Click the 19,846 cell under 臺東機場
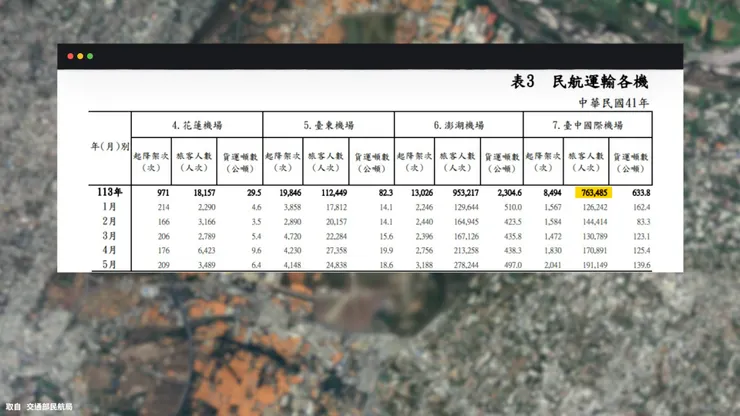The width and height of the screenshot is (740, 416). tap(290, 193)
